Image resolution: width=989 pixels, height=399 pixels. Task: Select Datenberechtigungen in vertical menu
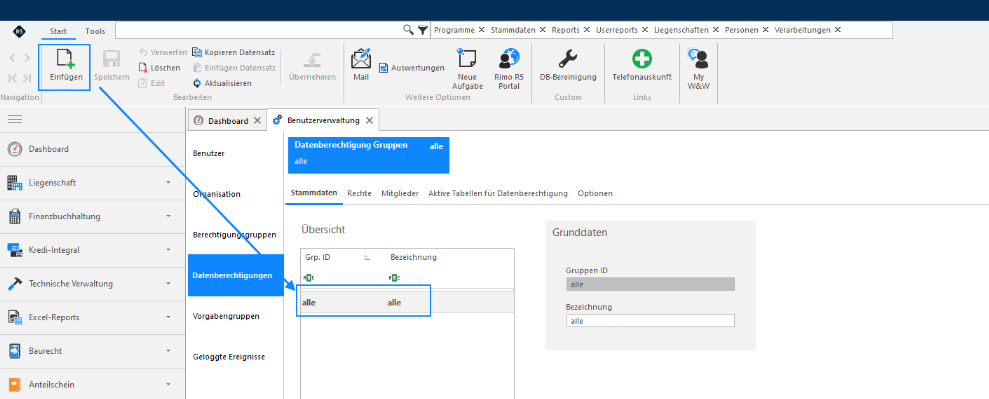235,275
